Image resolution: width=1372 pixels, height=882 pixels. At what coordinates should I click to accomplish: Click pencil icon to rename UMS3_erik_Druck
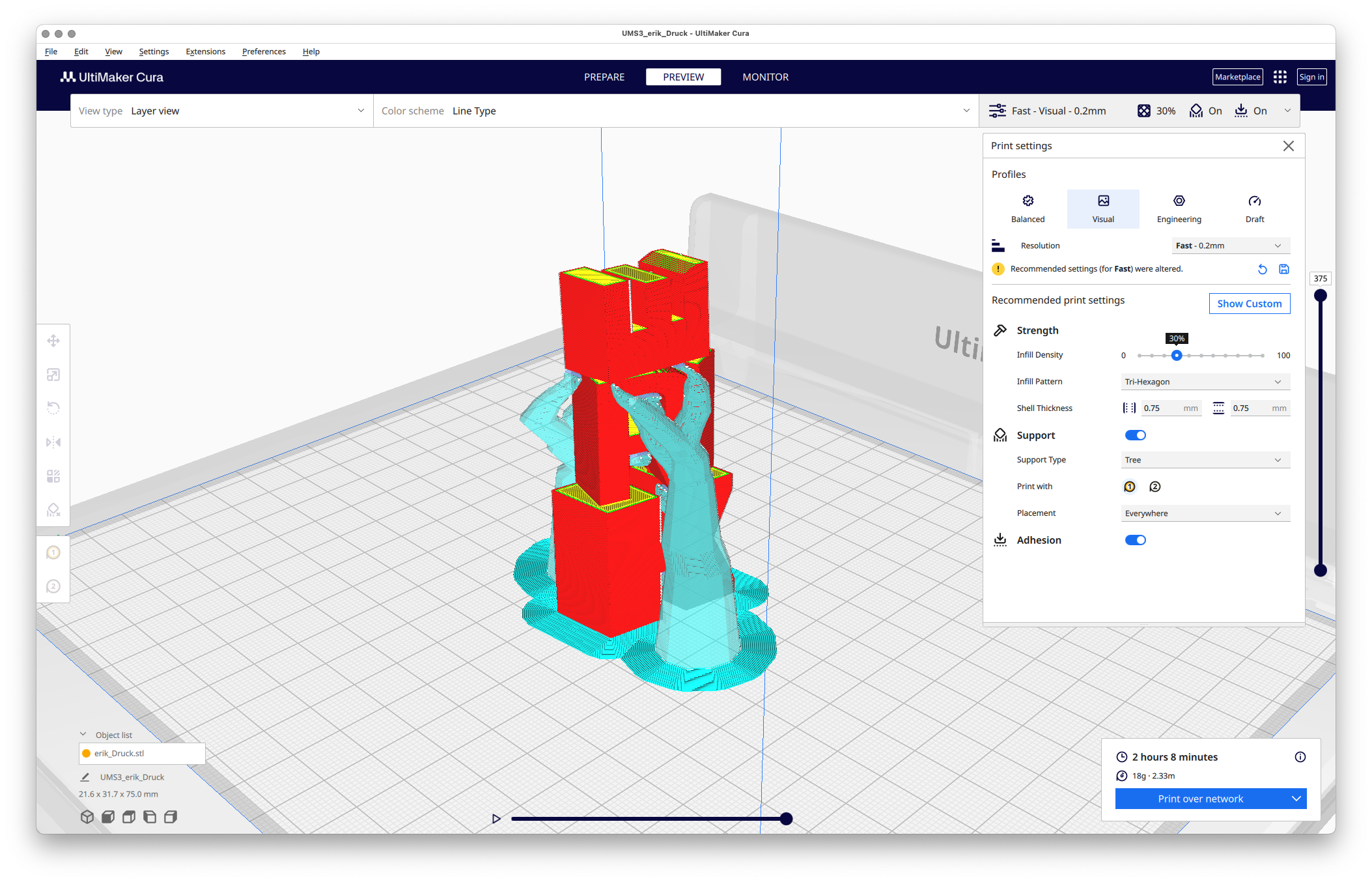[85, 777]
